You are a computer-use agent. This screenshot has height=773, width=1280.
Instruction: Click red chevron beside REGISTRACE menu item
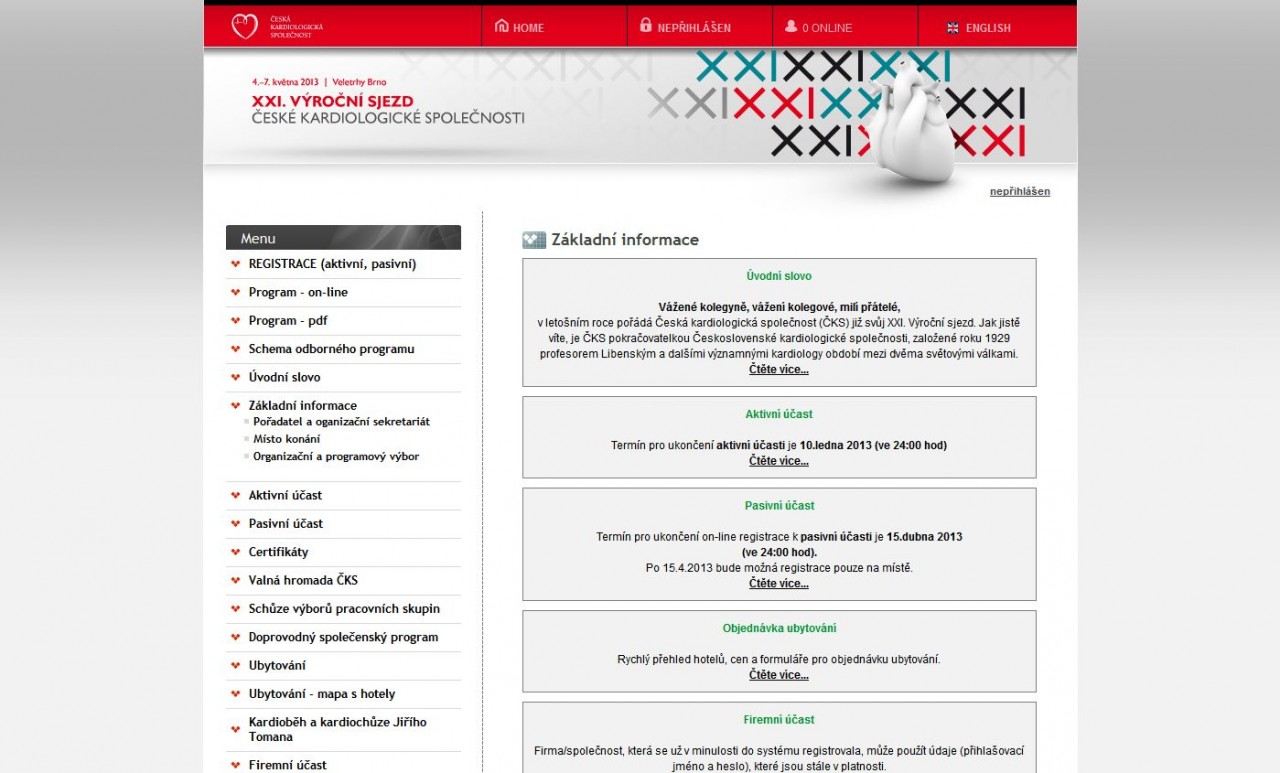(236, 264)
